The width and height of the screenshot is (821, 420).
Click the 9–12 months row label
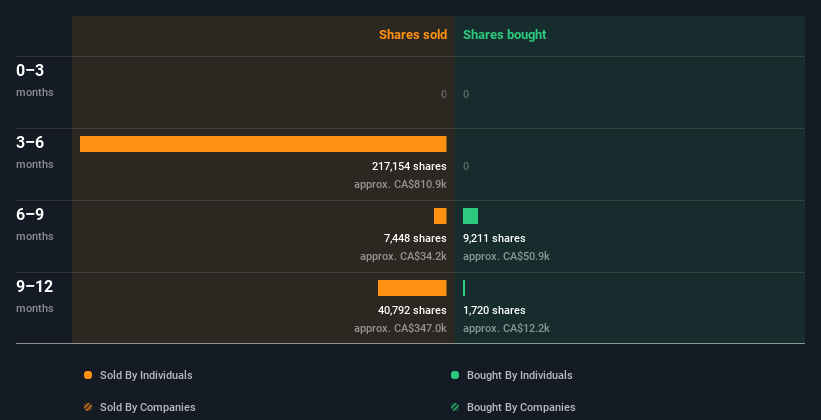(x=35, y=296)
